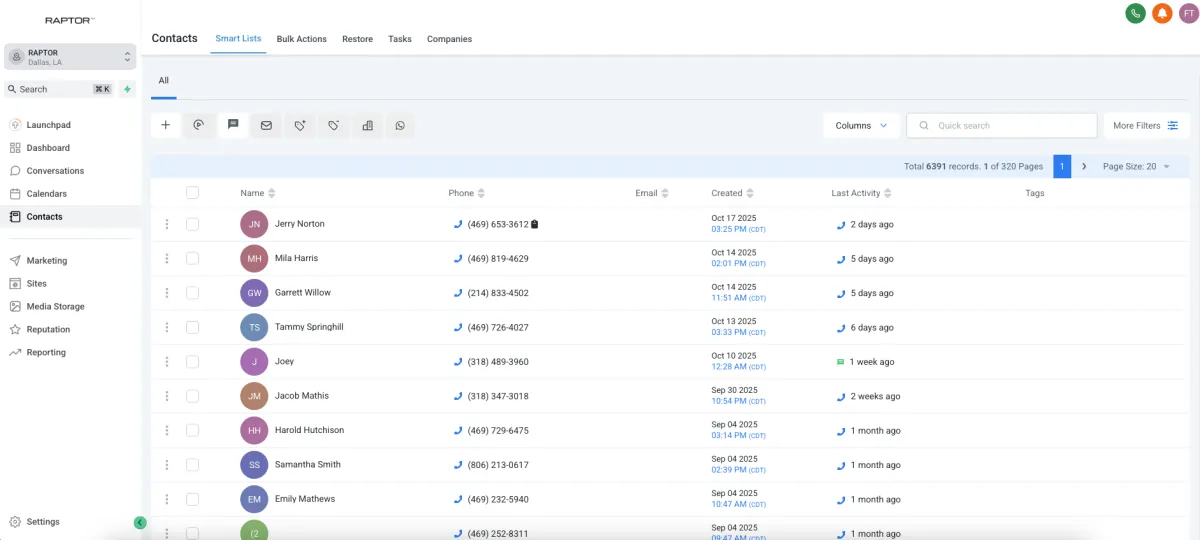This screenshot has height=540, width=1200.
Task: Select the checkbox for Tammy Springhill
Action: 192,327
